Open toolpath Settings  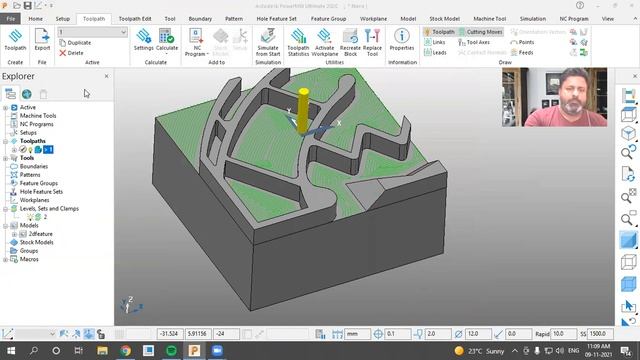click(144, 40)
